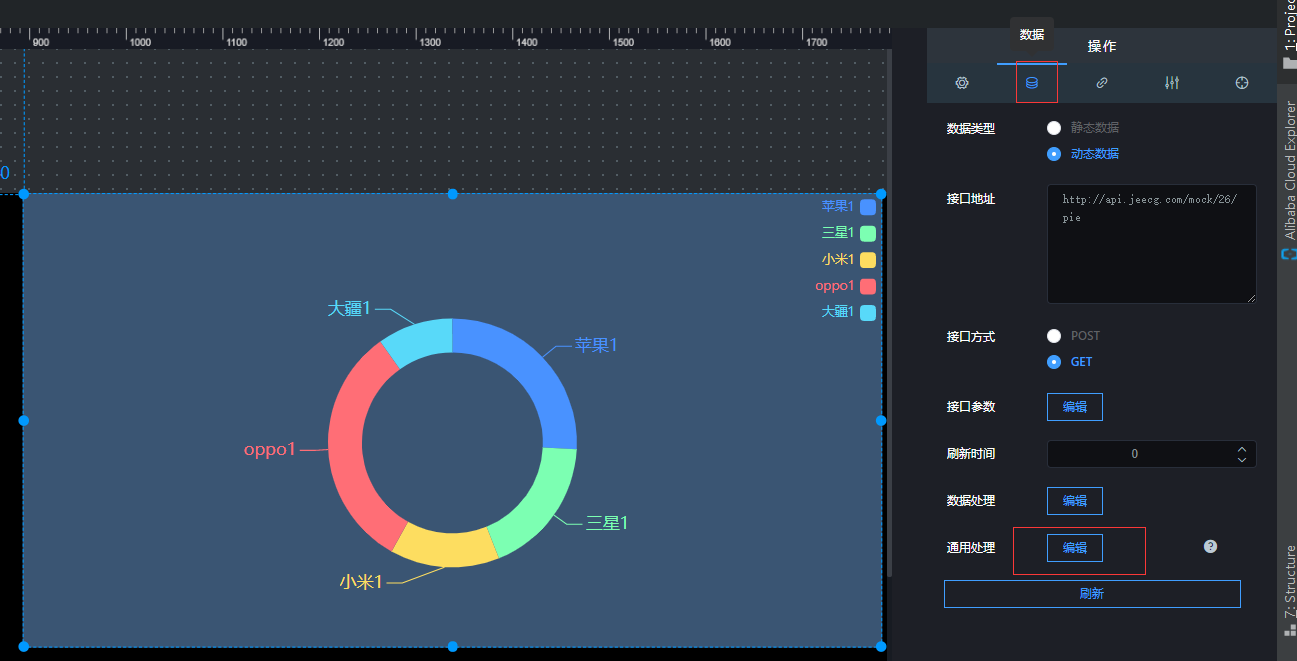Click the 苹果1 label beside the donut
1297x661 pixels.
point(596,345)
